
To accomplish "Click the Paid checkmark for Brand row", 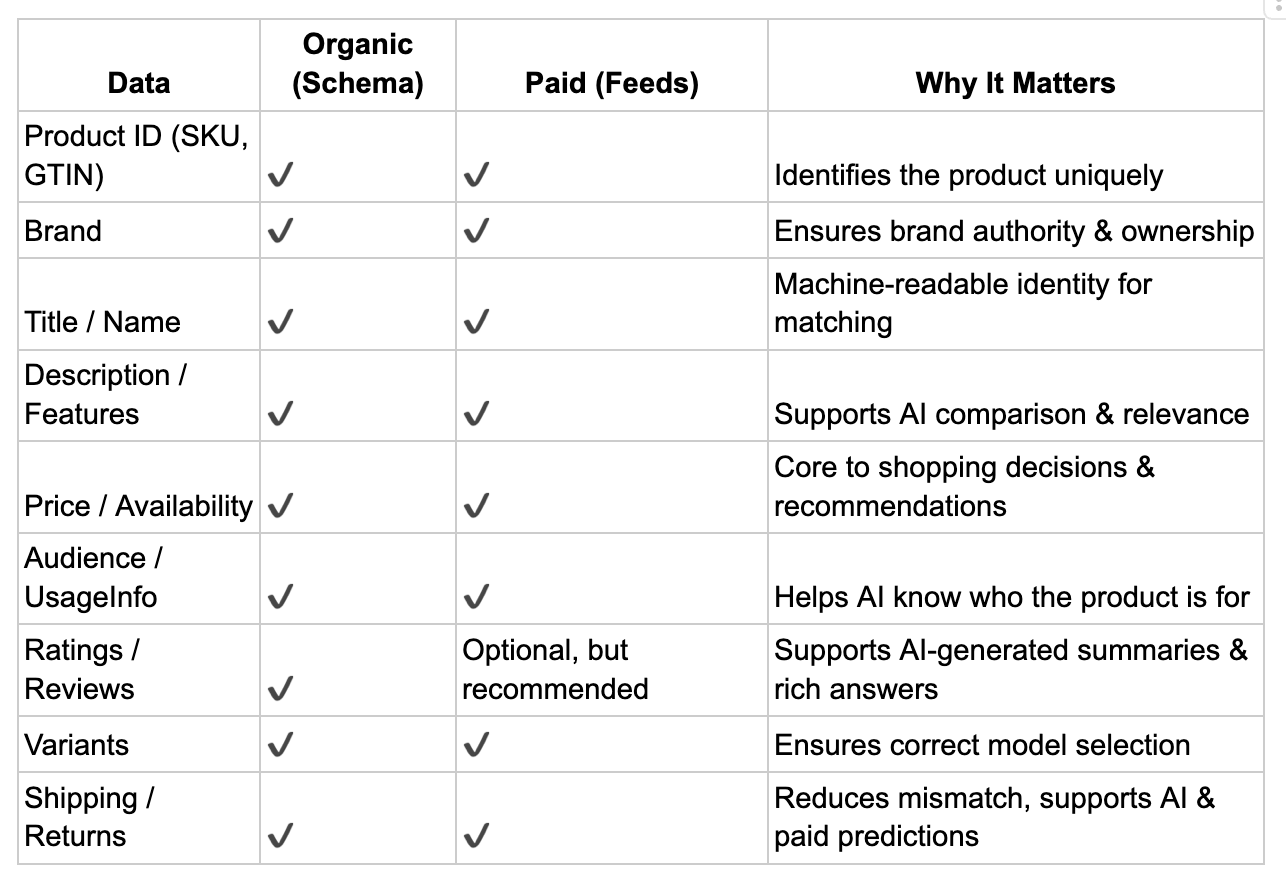I will pos(477,232).
